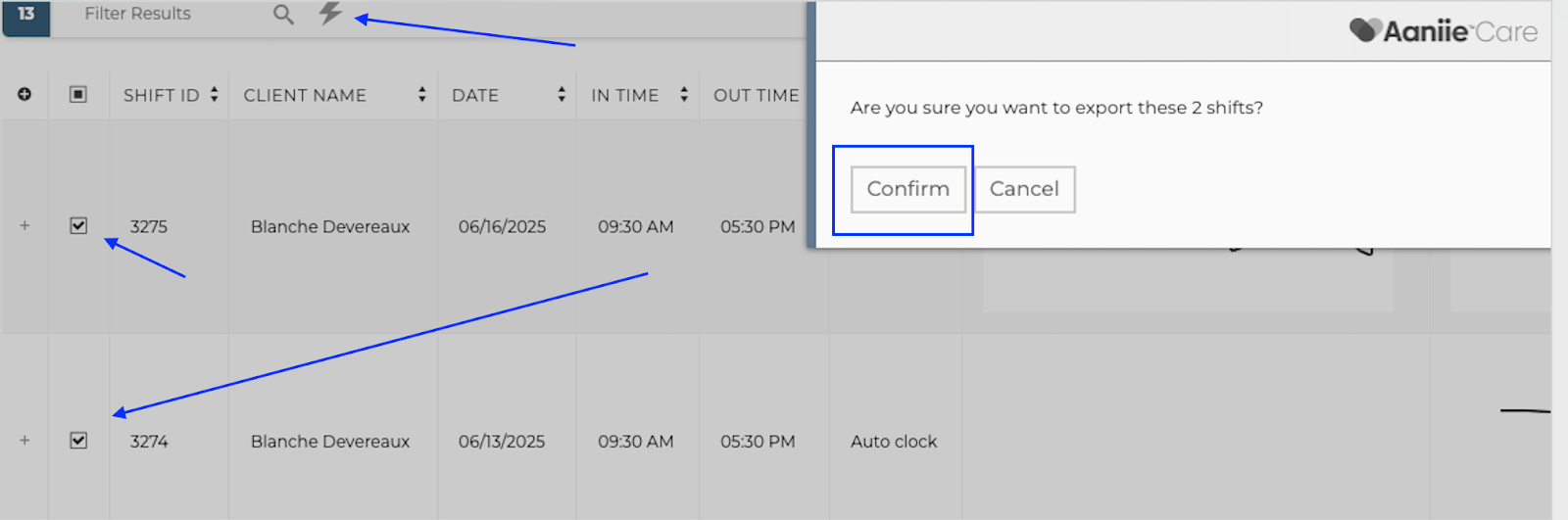Click the OUT TIME column header
This screenshot has height=520, width=1568.
point(756,95)
